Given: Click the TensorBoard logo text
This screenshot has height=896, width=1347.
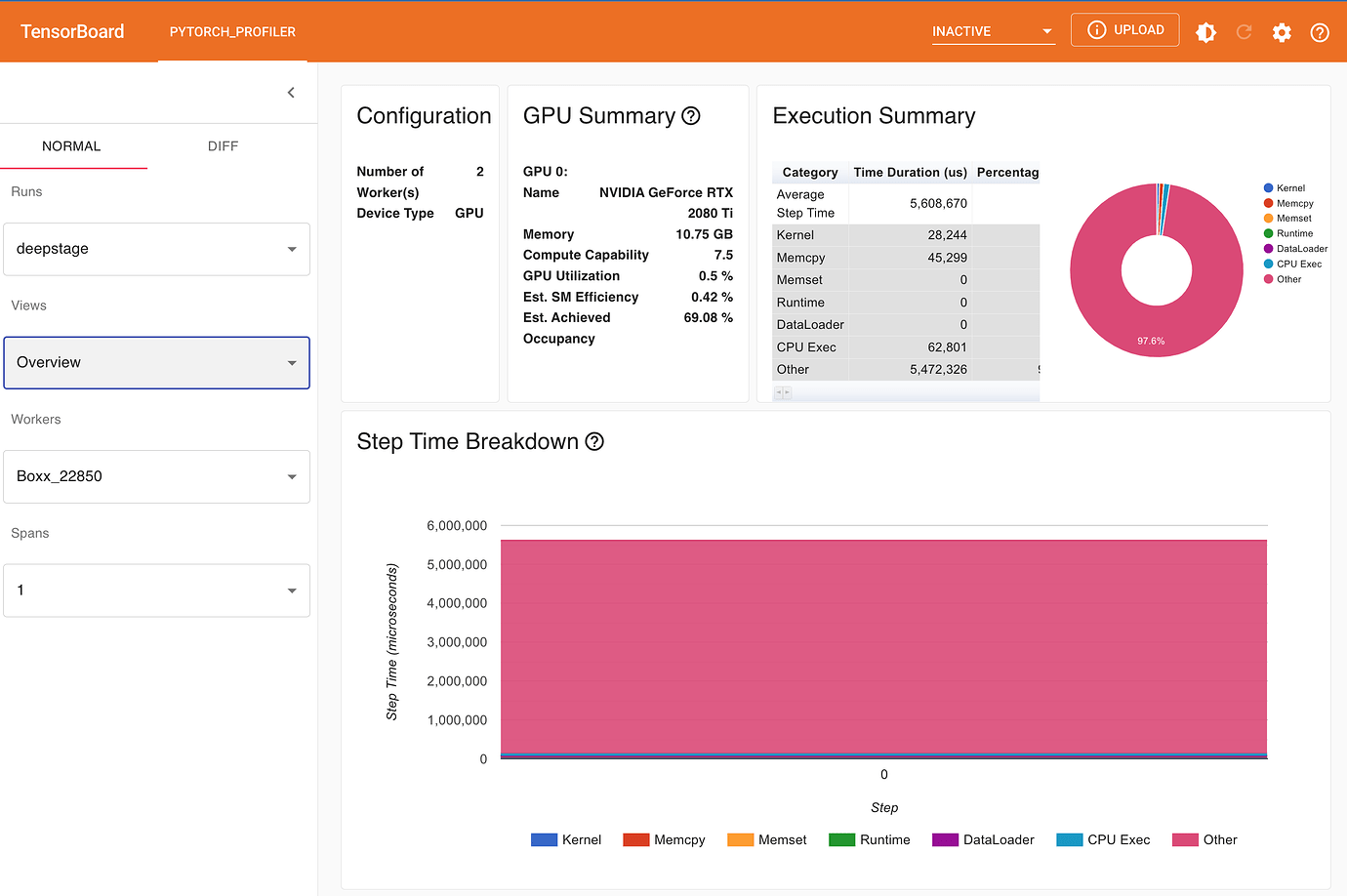Looking at the screenshot, I should (x=72, y=32).
